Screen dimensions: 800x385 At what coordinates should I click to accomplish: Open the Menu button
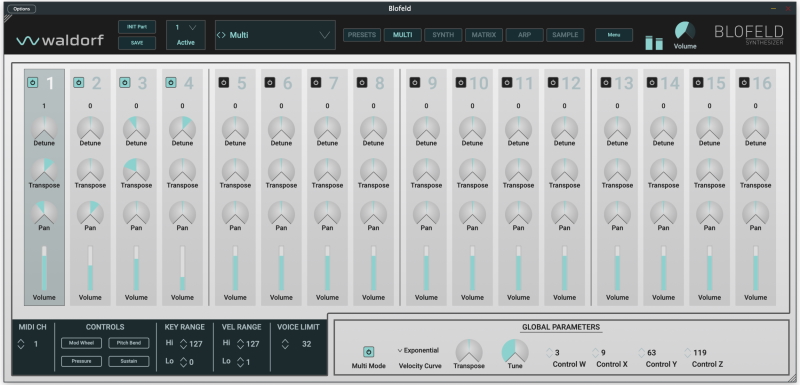pyautogui.click(x=614, y=35)
